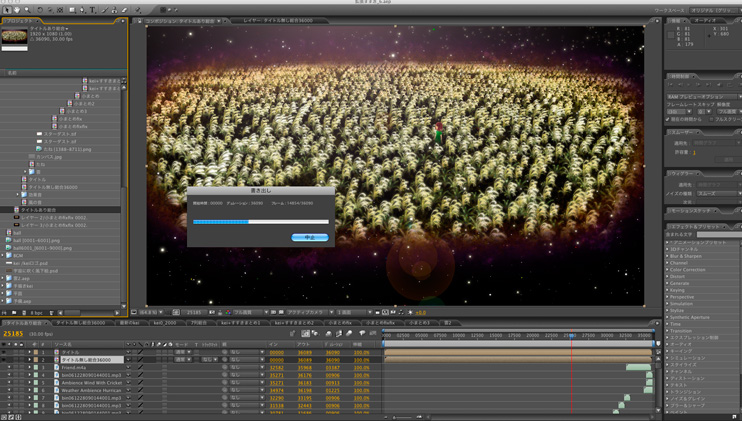Mute audio of Friend.m4a layer

tap(10, 368)
